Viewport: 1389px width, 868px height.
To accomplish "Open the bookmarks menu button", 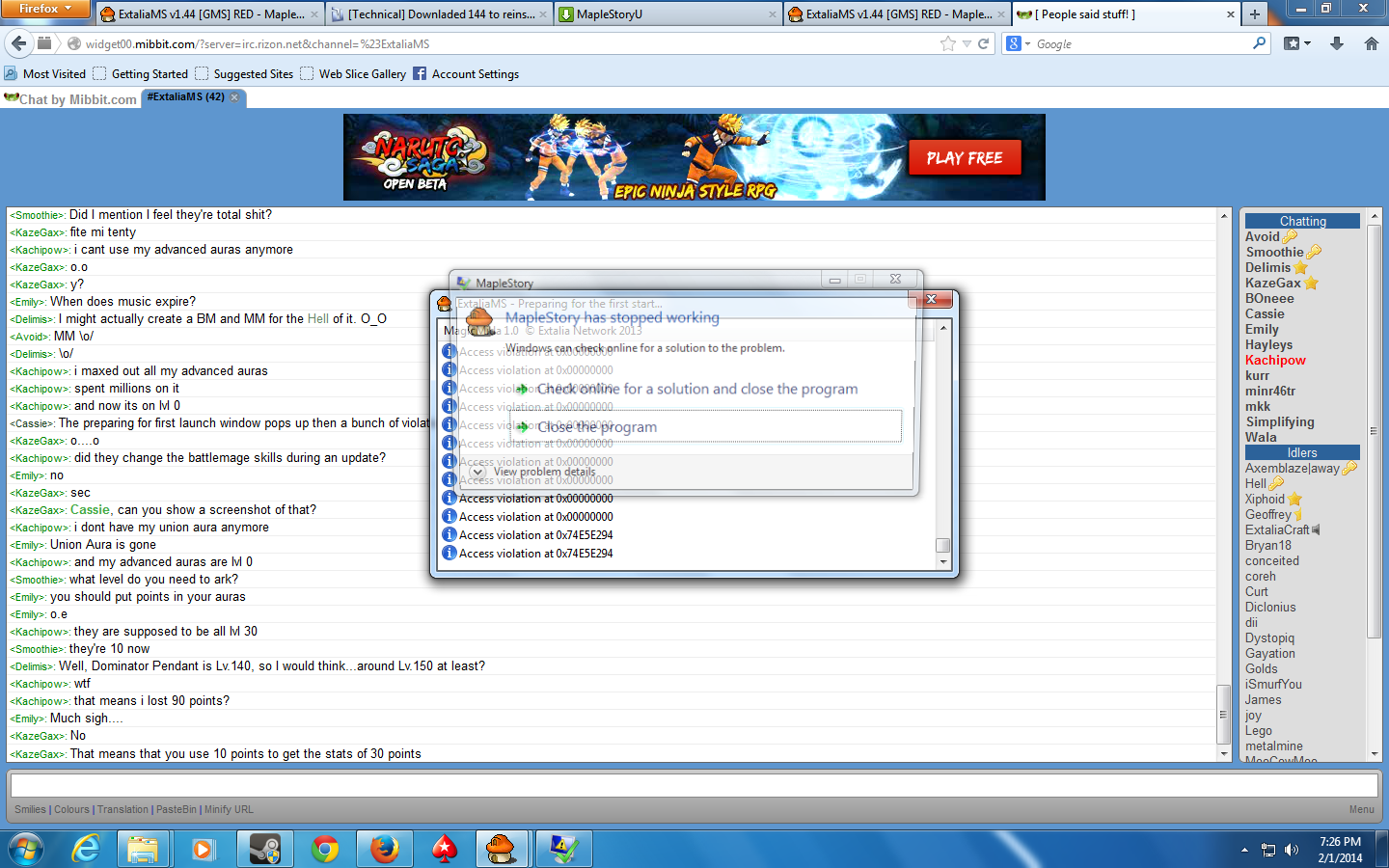I will coord(1296,43).
